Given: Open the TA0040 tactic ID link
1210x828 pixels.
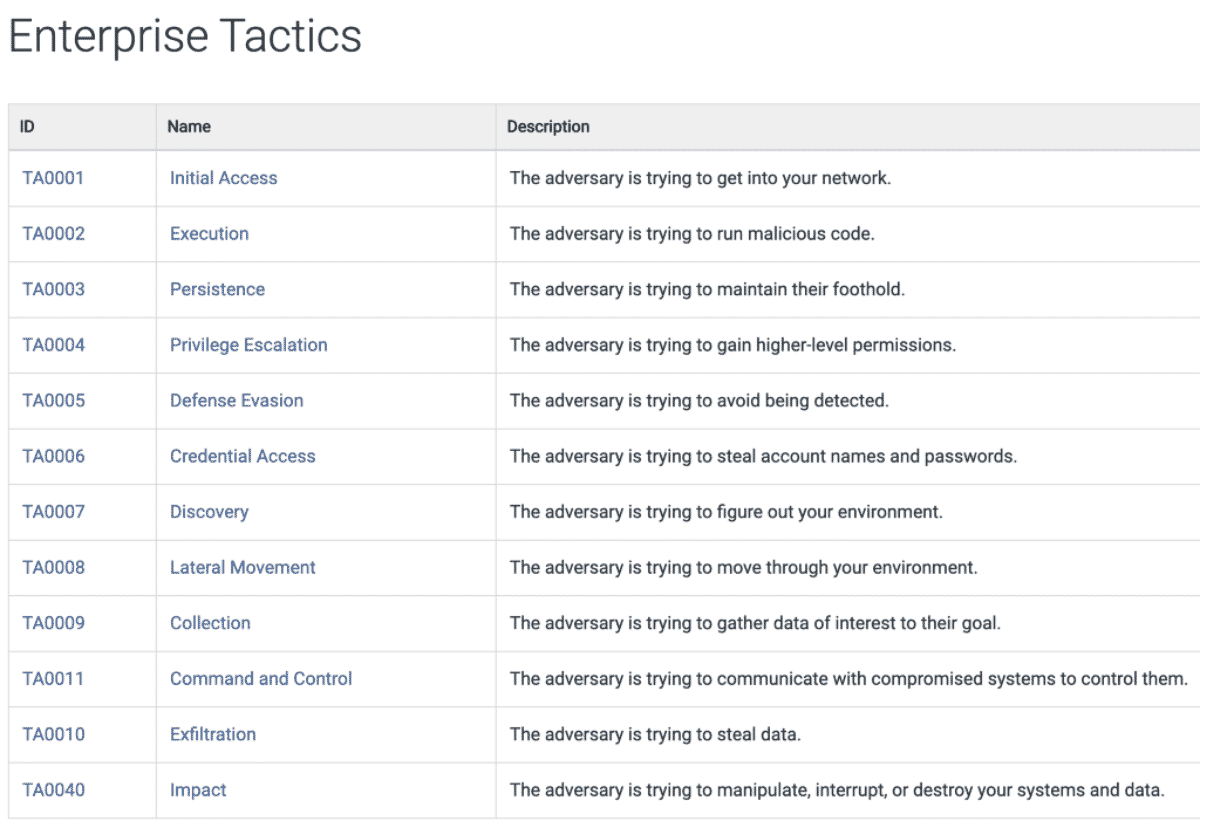Looking at the screenshot, I should [53, 790].
